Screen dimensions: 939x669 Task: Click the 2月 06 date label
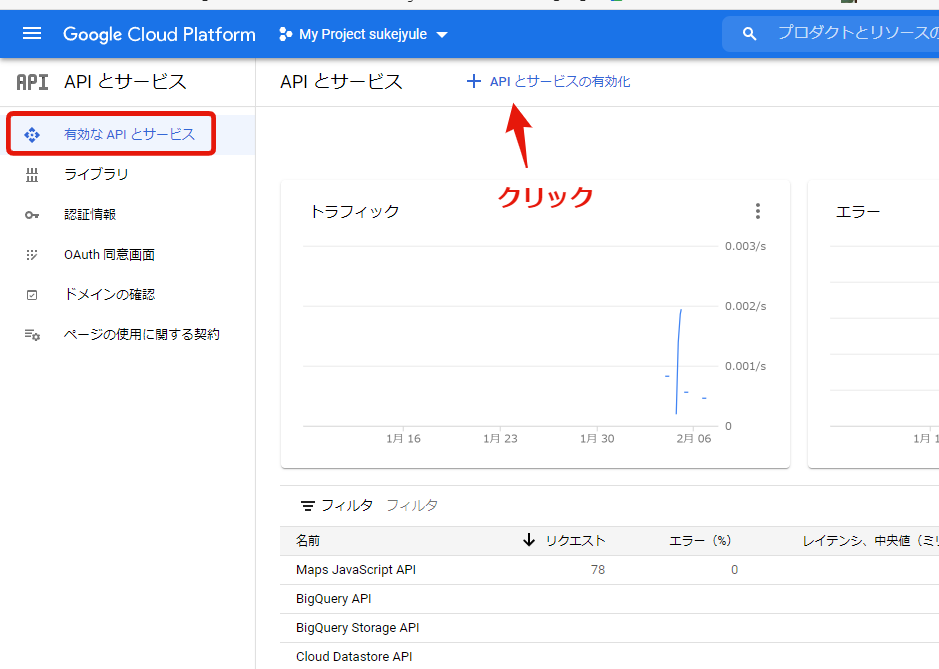(x=693, y=438)
